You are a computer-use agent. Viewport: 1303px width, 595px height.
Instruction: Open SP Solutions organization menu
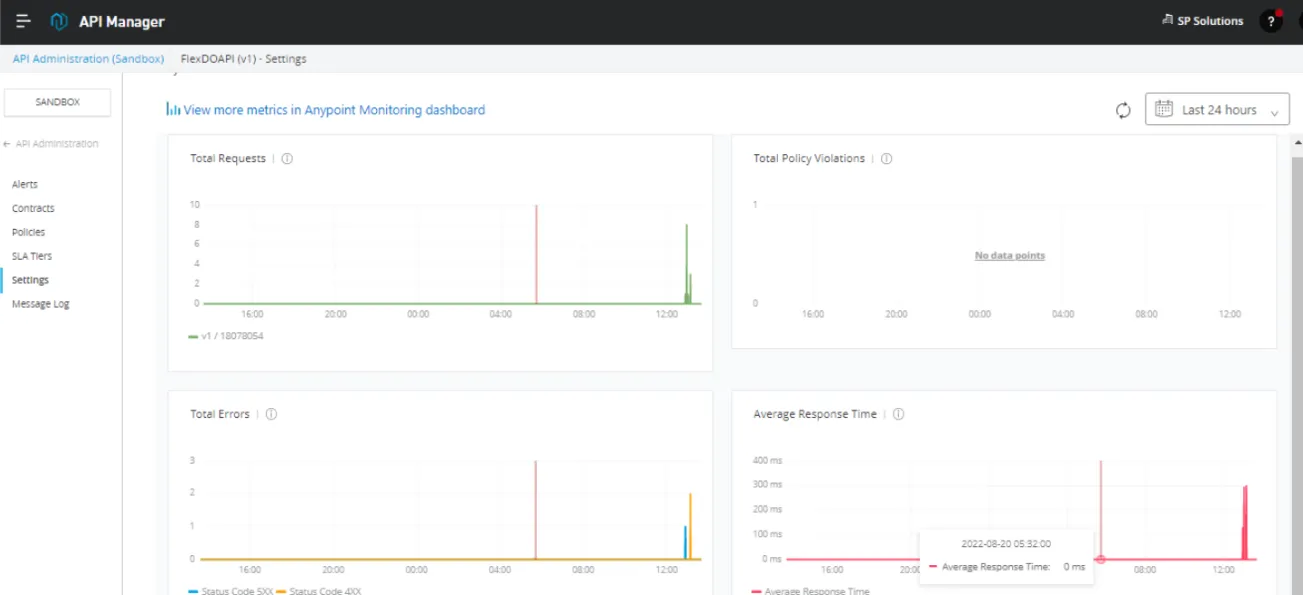click(x=1203, y=20)
